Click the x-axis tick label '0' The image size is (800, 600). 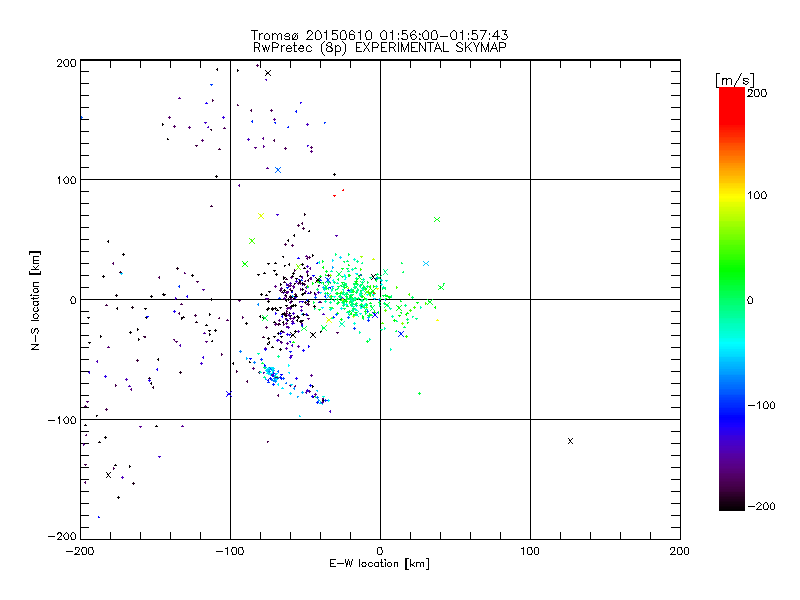(x=380, y=551)
